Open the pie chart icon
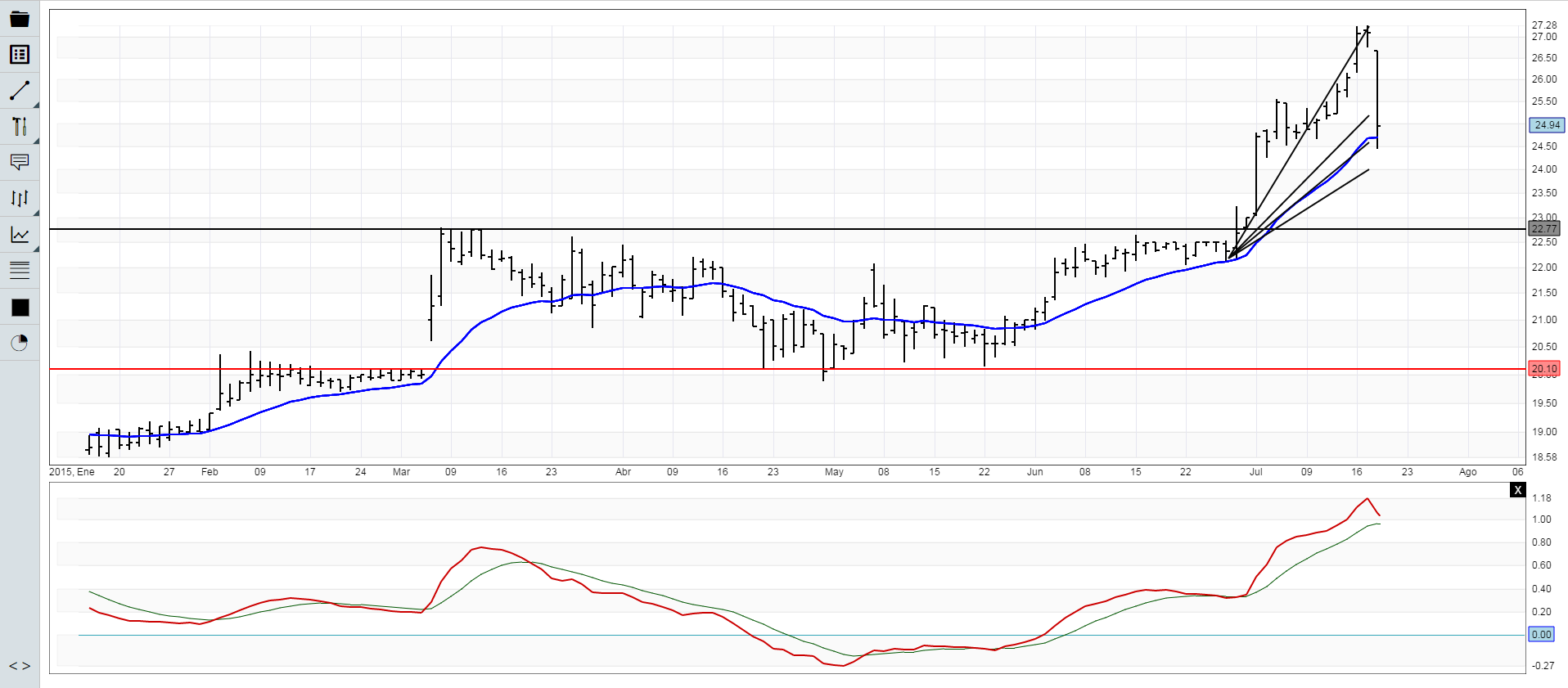1568x688 pixels. click(x=20, y=343)
